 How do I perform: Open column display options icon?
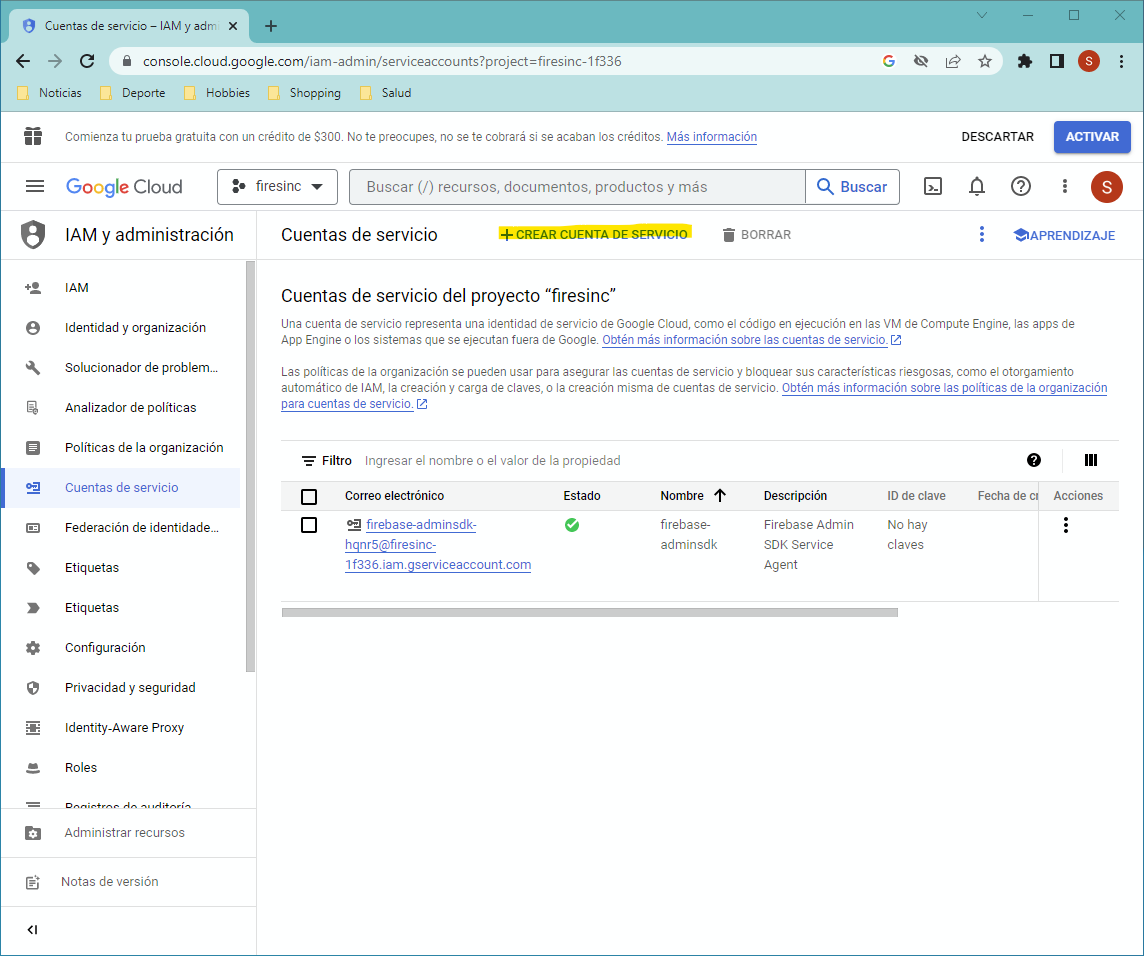(1091, 460)
